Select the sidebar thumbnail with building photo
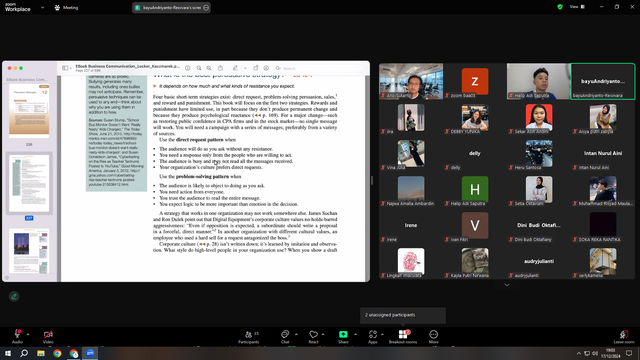 (29, 251)
